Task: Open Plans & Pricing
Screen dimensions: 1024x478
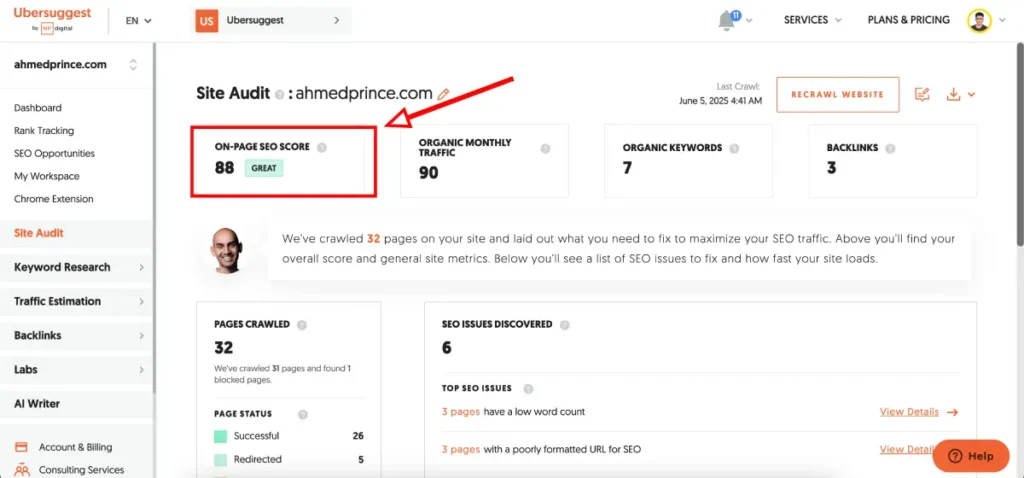Action: tap(908, 20)
